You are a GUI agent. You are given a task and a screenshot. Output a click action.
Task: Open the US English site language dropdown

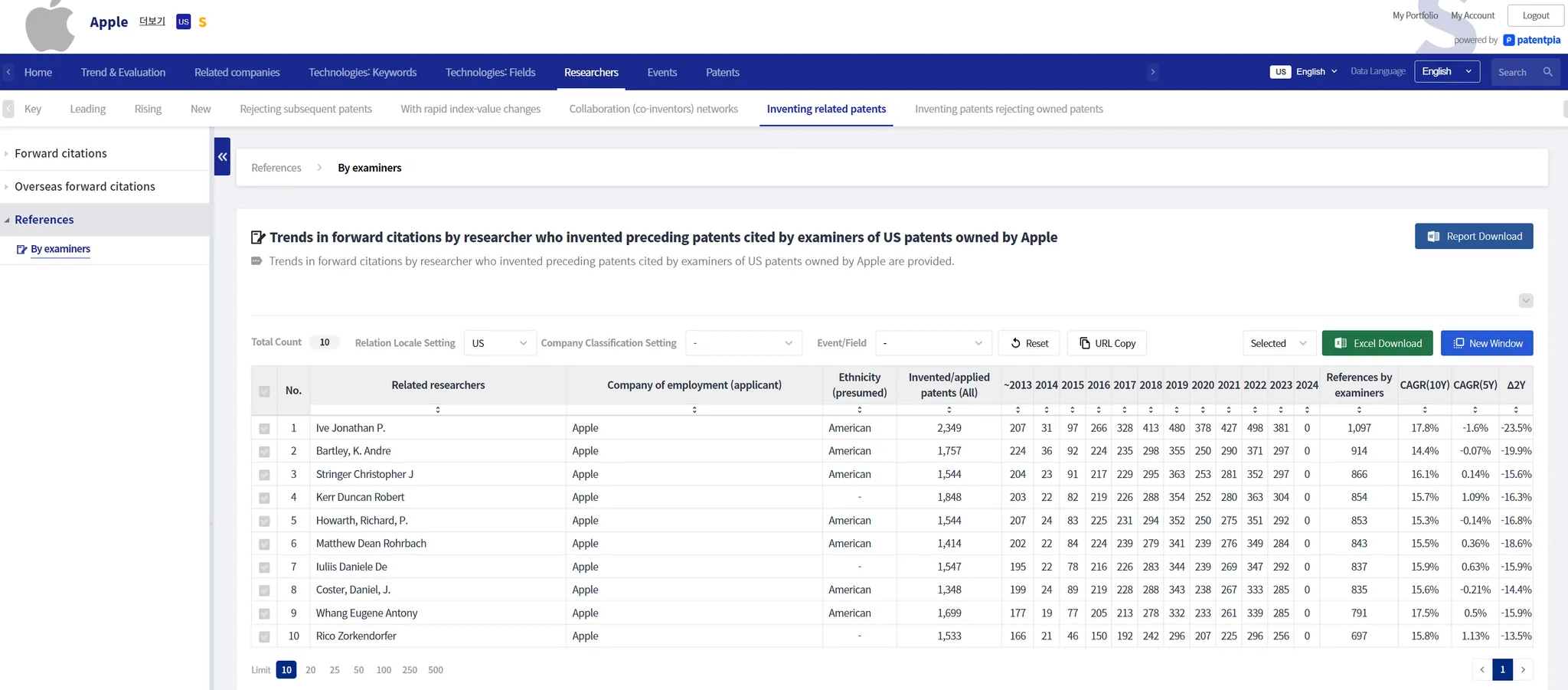(1304, 72)
